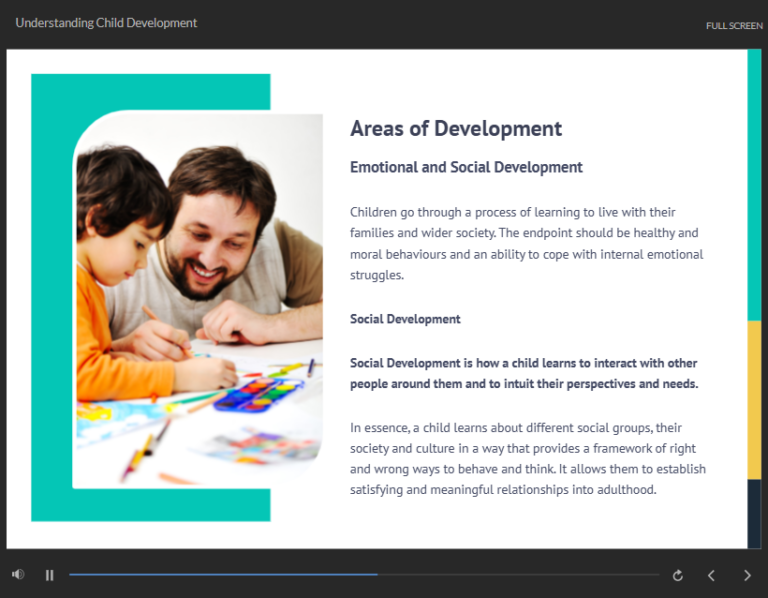Screen dimensions: 768x598
Task: Click the bold Social Development label
Action: [405, 319]
